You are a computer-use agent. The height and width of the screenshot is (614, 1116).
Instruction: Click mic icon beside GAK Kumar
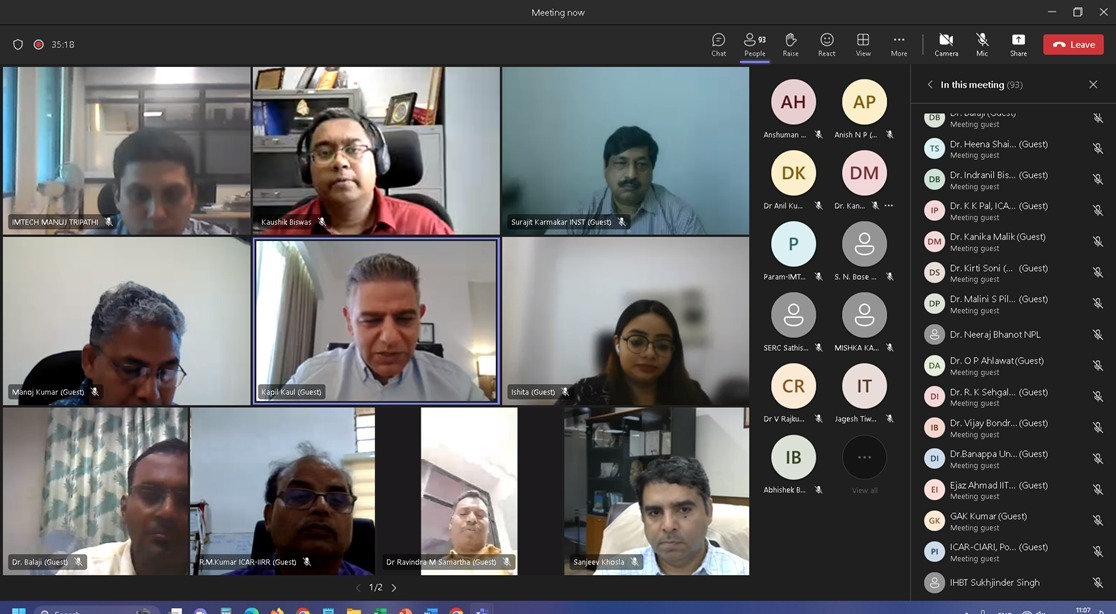tap(1097, 521)
